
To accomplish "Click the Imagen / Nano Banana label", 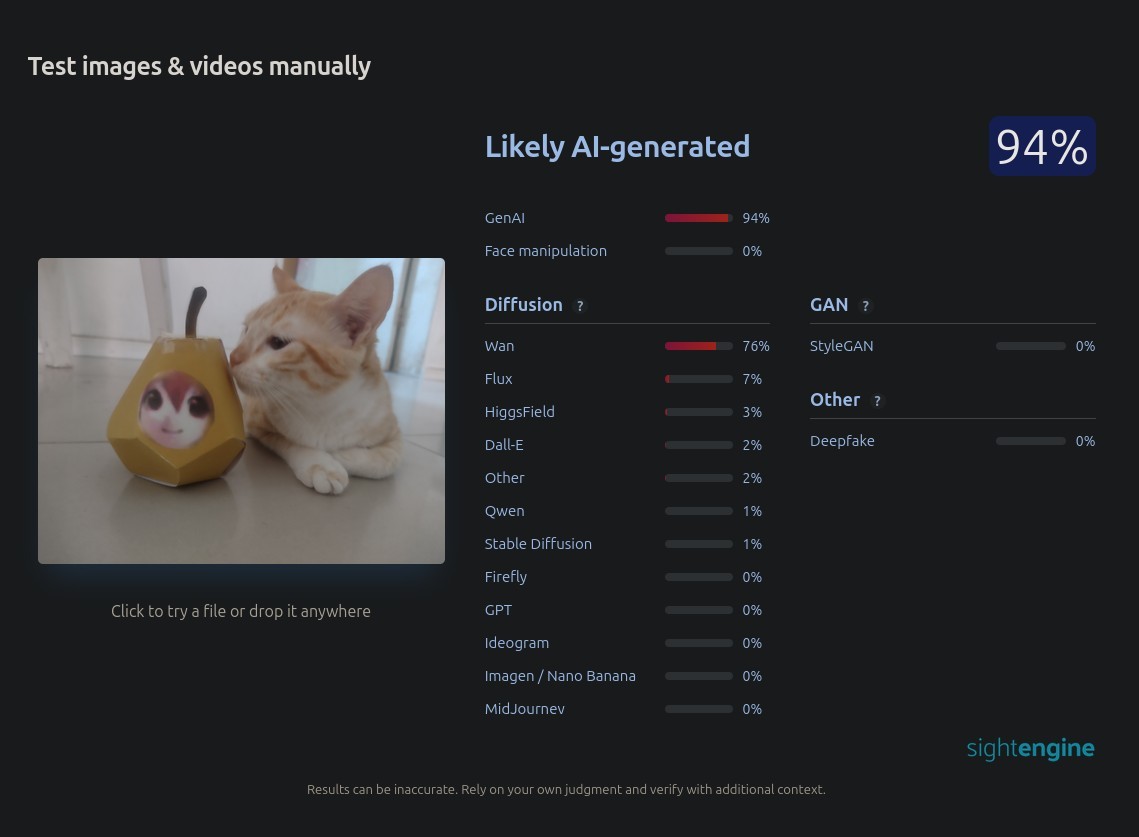I will [x=560, y=676].
